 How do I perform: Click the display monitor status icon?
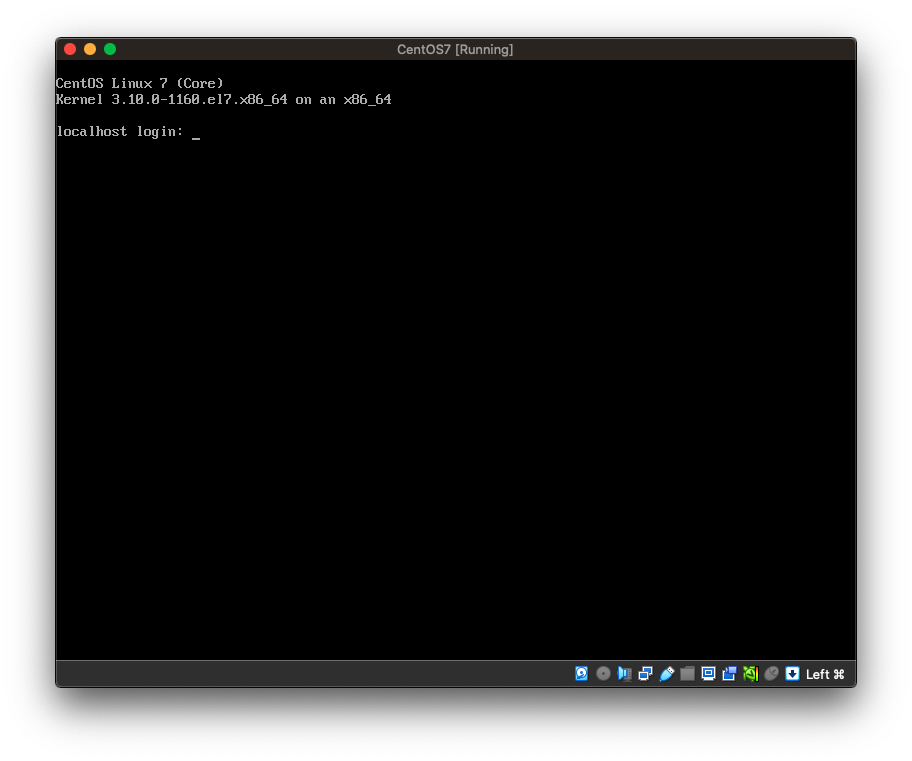click(708, 674)
